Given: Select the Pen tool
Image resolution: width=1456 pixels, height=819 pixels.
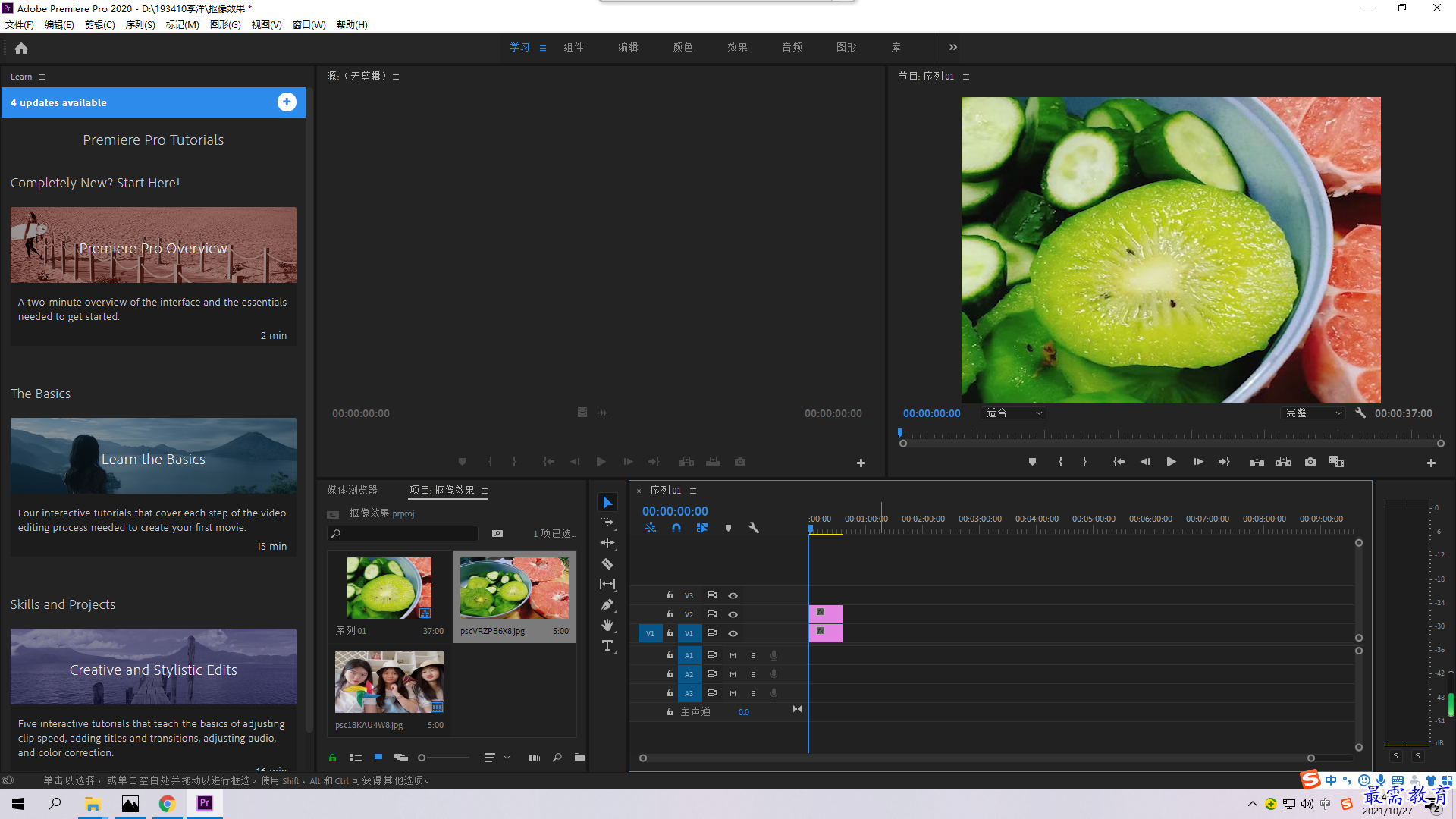Looking at the screenshot, I should tap(607, 604).
